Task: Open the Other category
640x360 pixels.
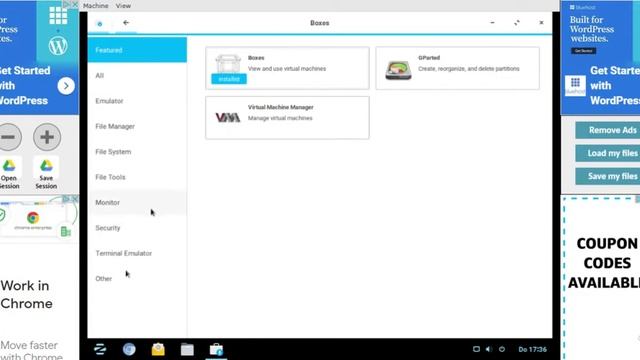Action: [137, 278]
